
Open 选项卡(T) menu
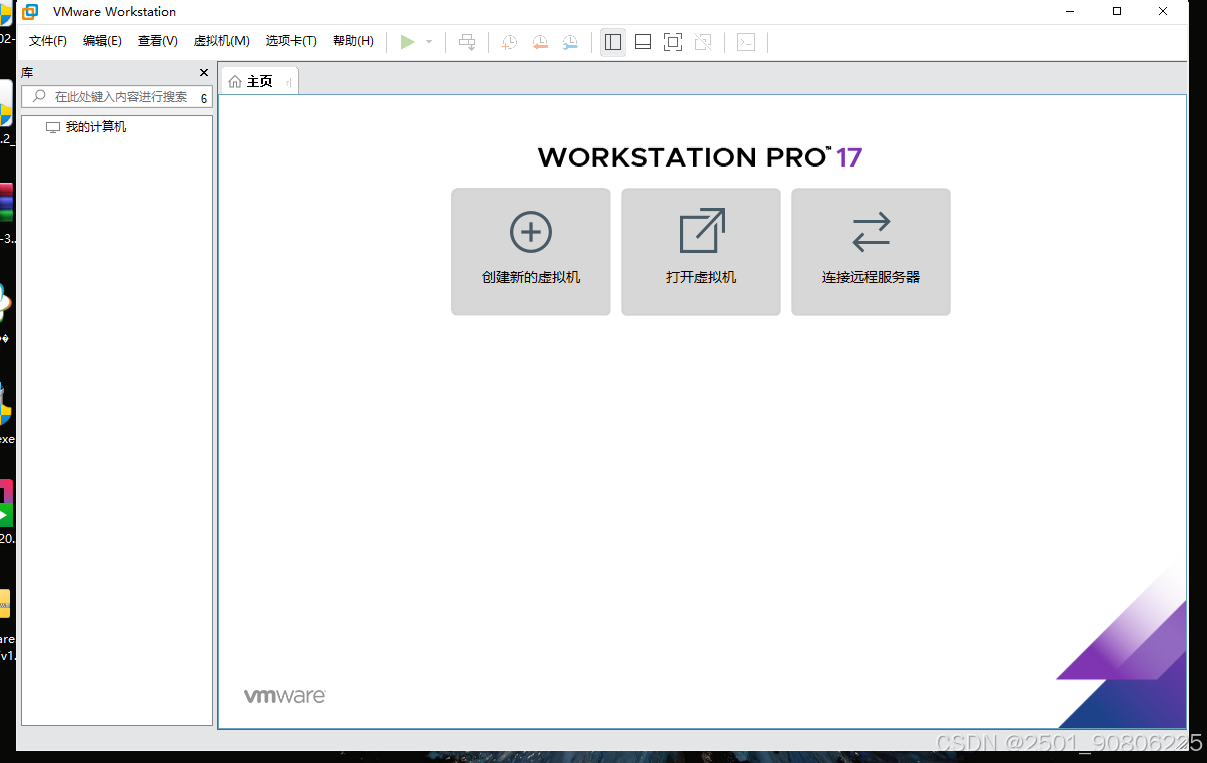point(291,41)
